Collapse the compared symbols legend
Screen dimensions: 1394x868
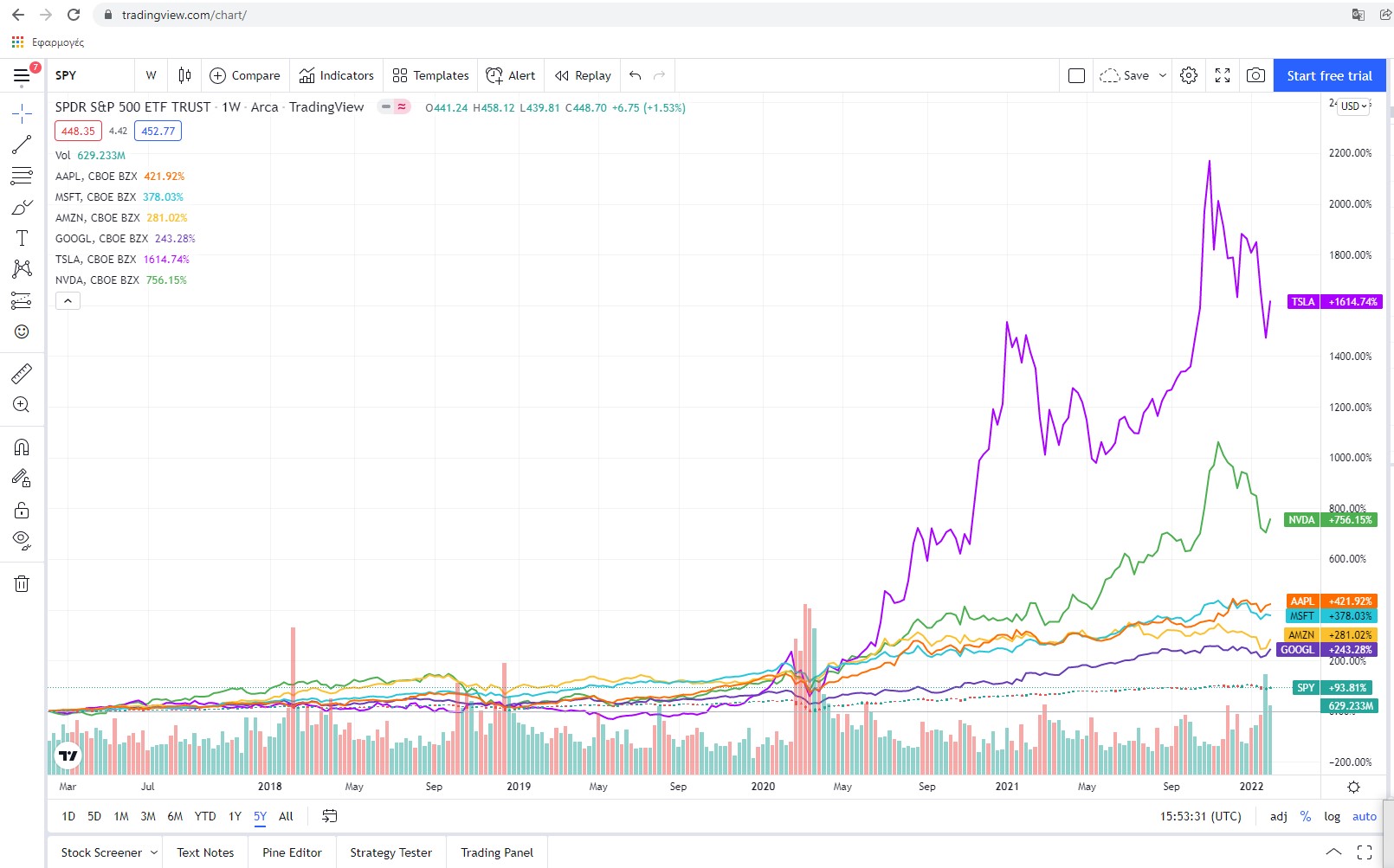click(68, 301)
